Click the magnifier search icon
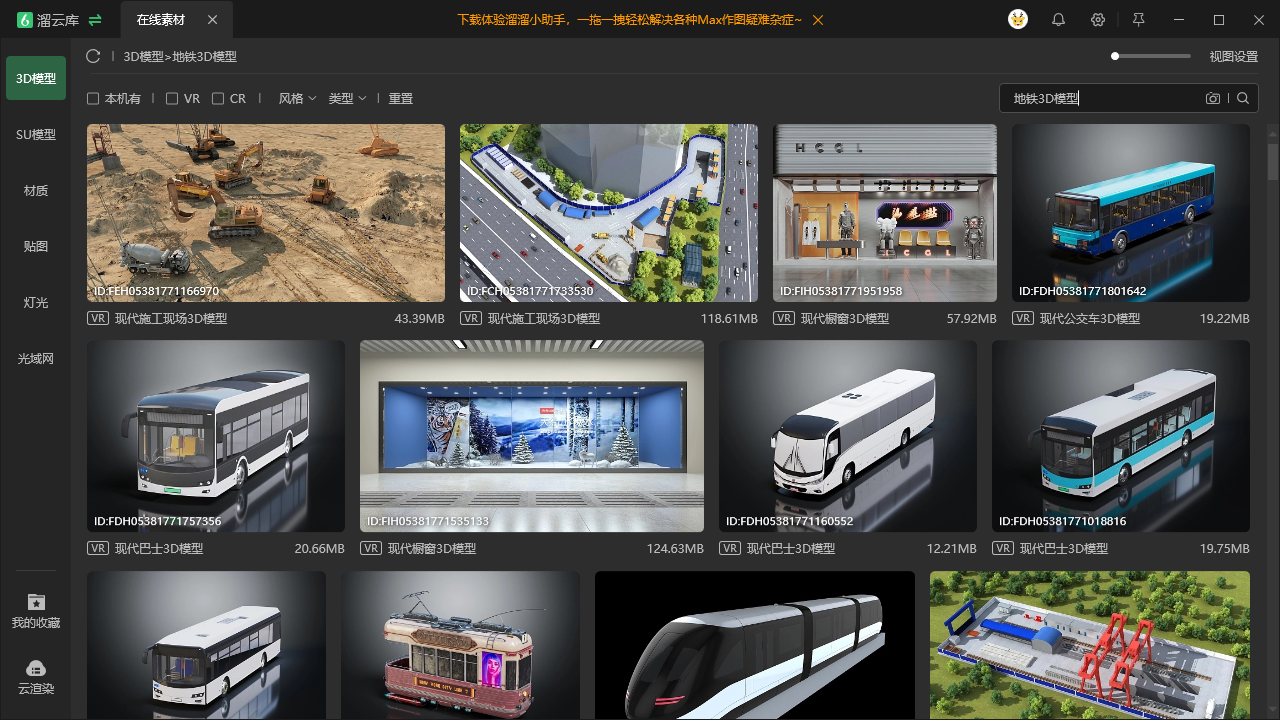1280x720 pixels. coord(1243,98)
